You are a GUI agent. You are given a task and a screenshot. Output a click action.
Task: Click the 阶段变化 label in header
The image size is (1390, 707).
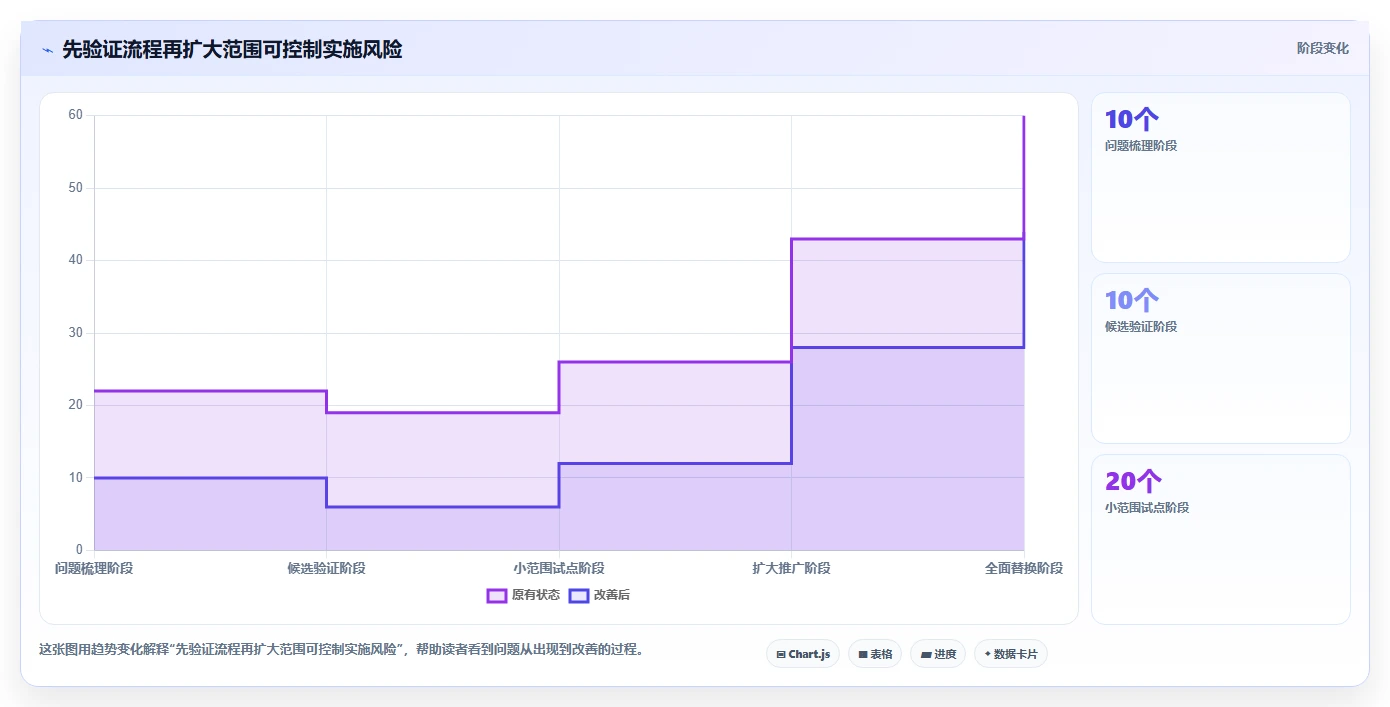[x=1323, y=48]
